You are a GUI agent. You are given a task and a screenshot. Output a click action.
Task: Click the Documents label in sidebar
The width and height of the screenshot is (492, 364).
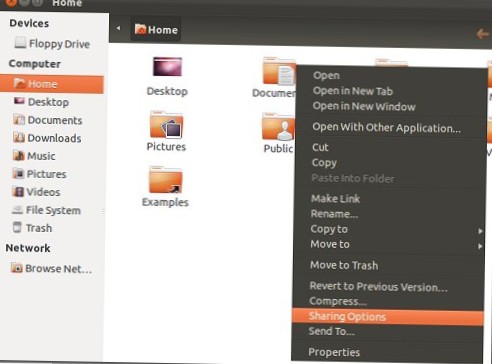pos(55,120)
